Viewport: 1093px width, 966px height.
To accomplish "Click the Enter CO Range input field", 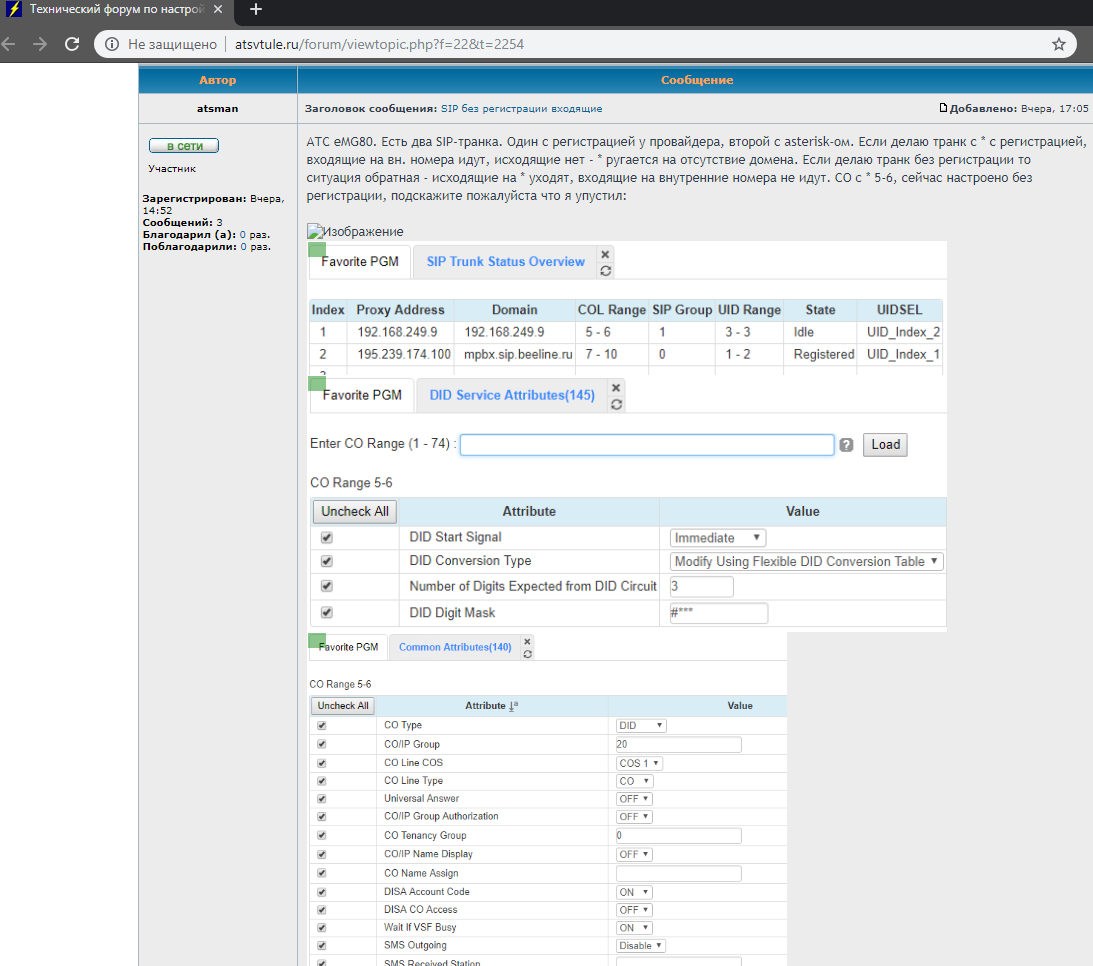I will 646,445.
